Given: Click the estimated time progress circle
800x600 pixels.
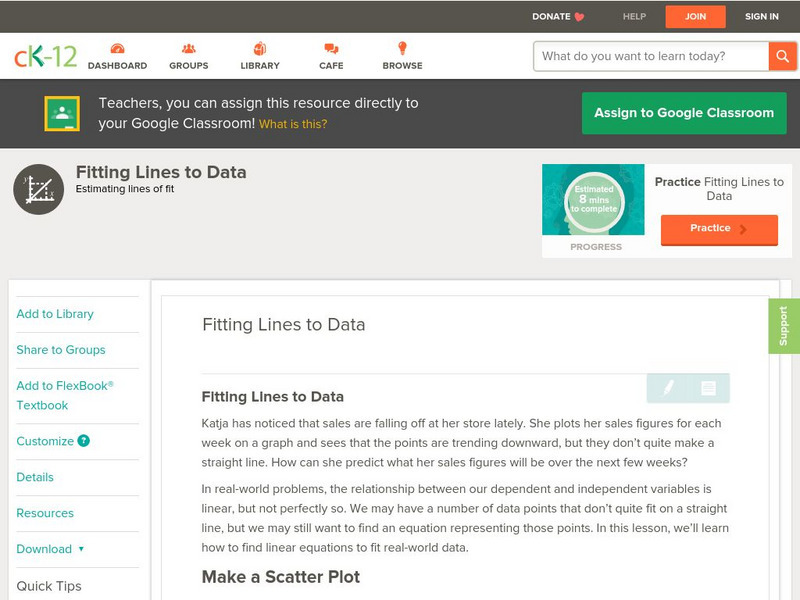Looking at the screenshot, I should (x=594, y=201).
